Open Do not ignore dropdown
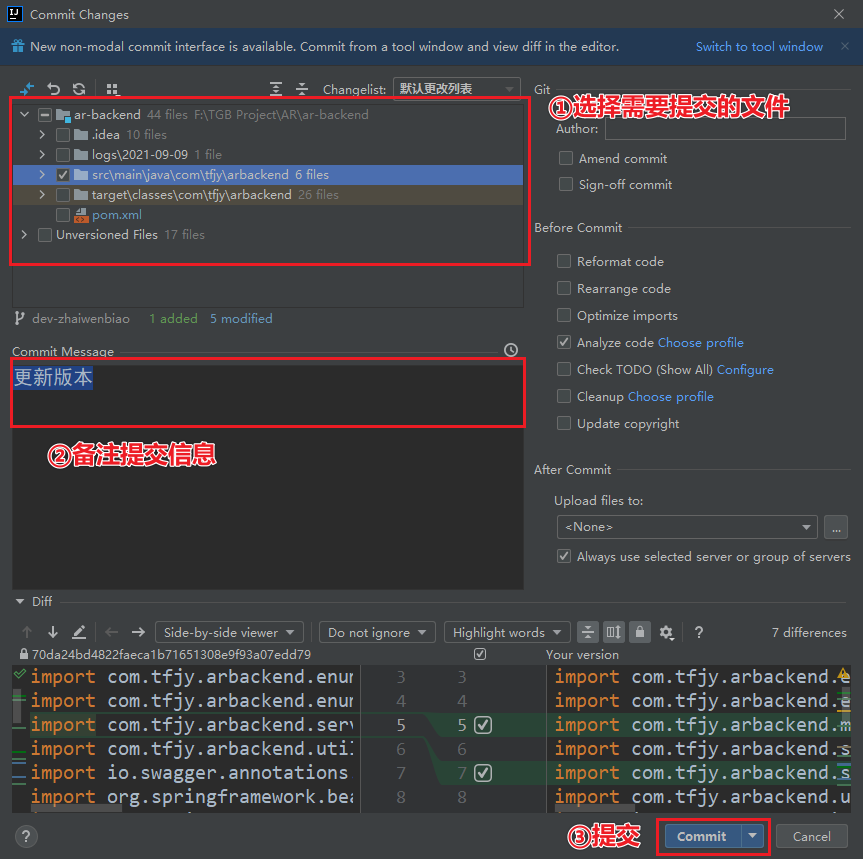The image size is (863, 859). [377, 632]
